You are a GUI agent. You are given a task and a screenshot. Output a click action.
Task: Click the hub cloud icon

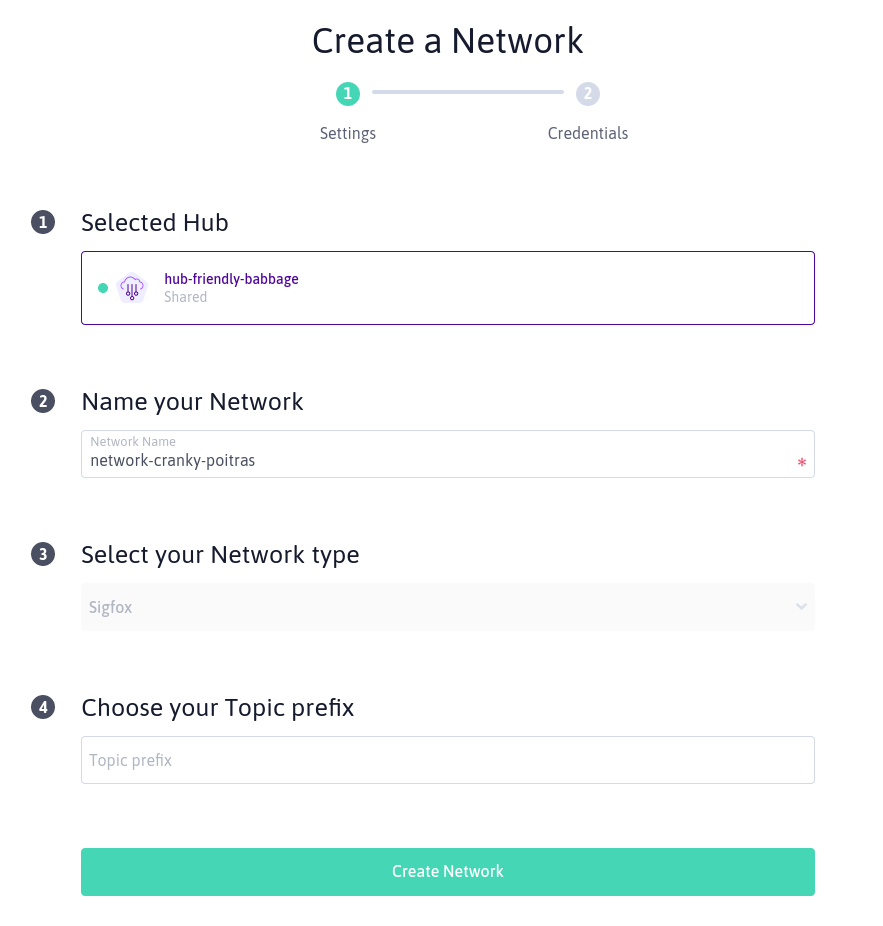point(132,288)
